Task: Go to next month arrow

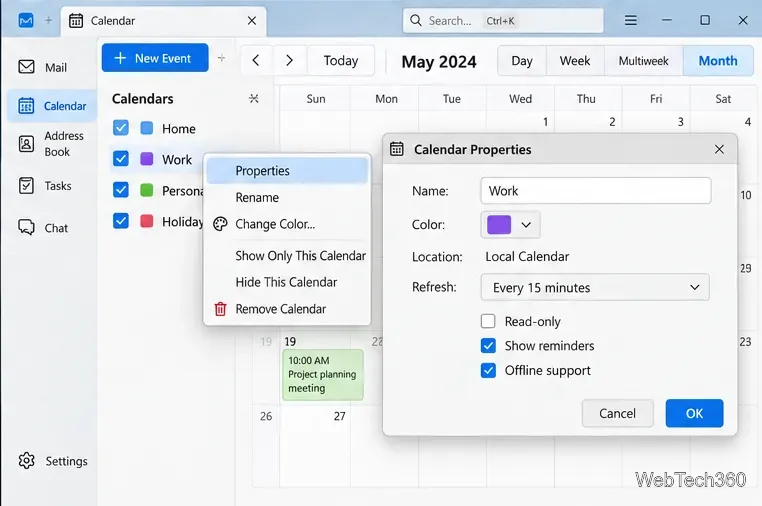Action: [x=290, y=60]
